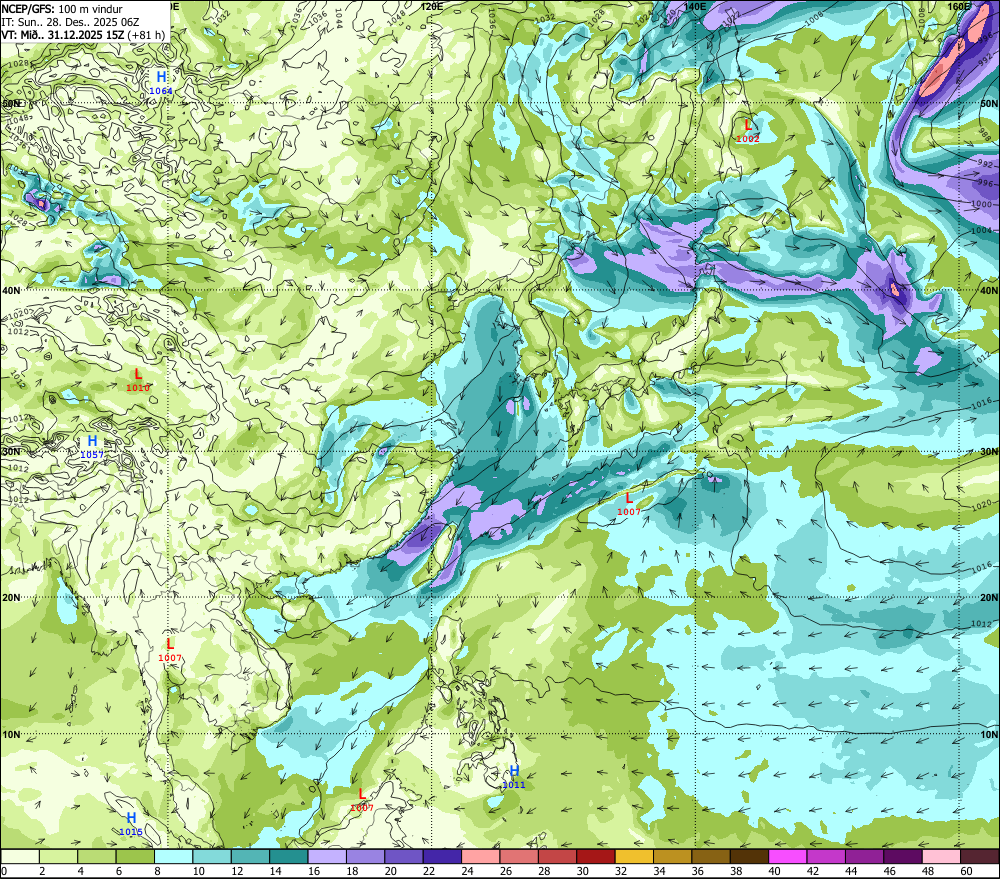Click the 30N latitude label on left edge
Viewport: 1000px width, 879px height.
click(11, 452)
